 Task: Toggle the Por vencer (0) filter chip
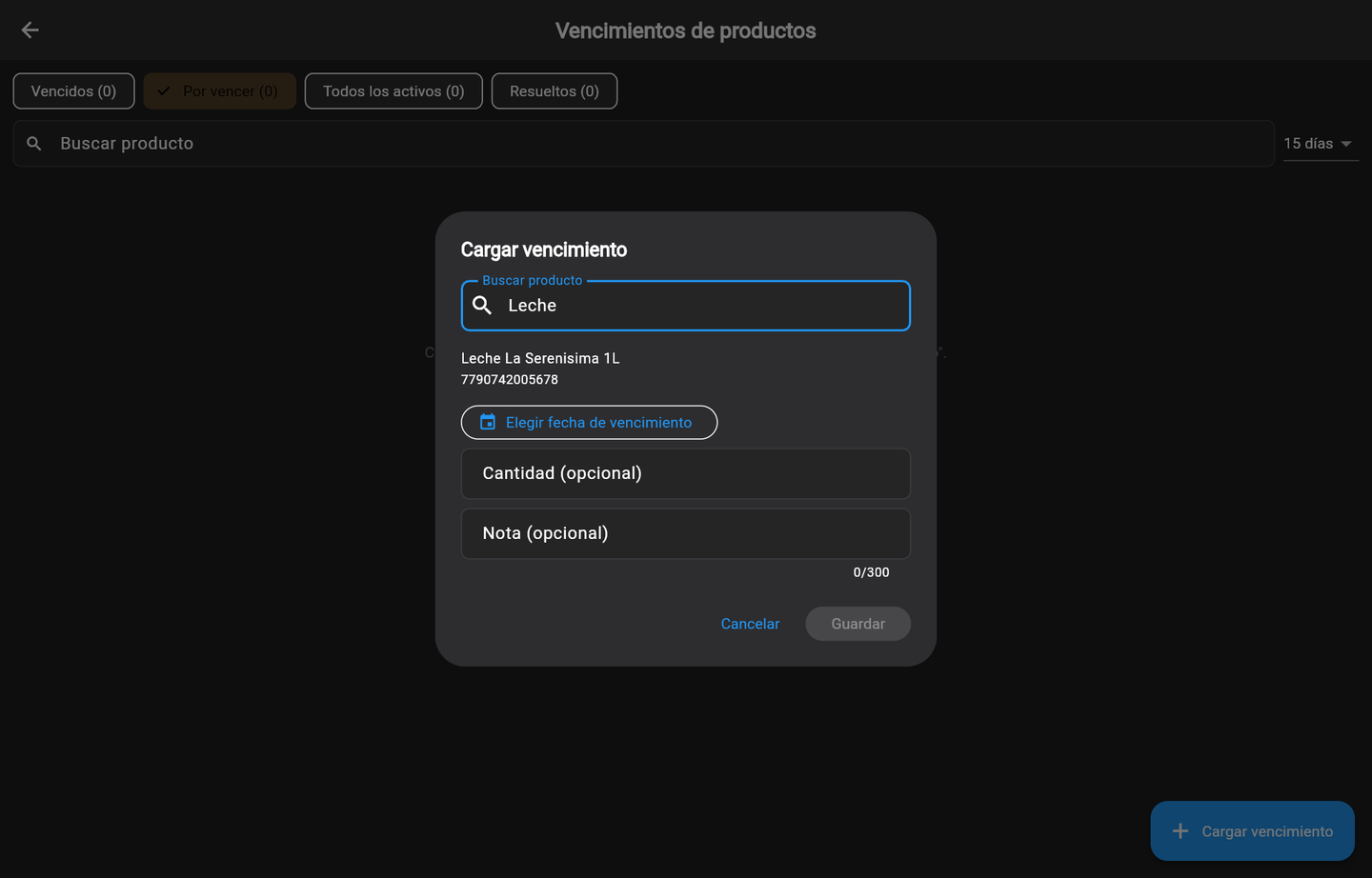(x=220, y=91)
